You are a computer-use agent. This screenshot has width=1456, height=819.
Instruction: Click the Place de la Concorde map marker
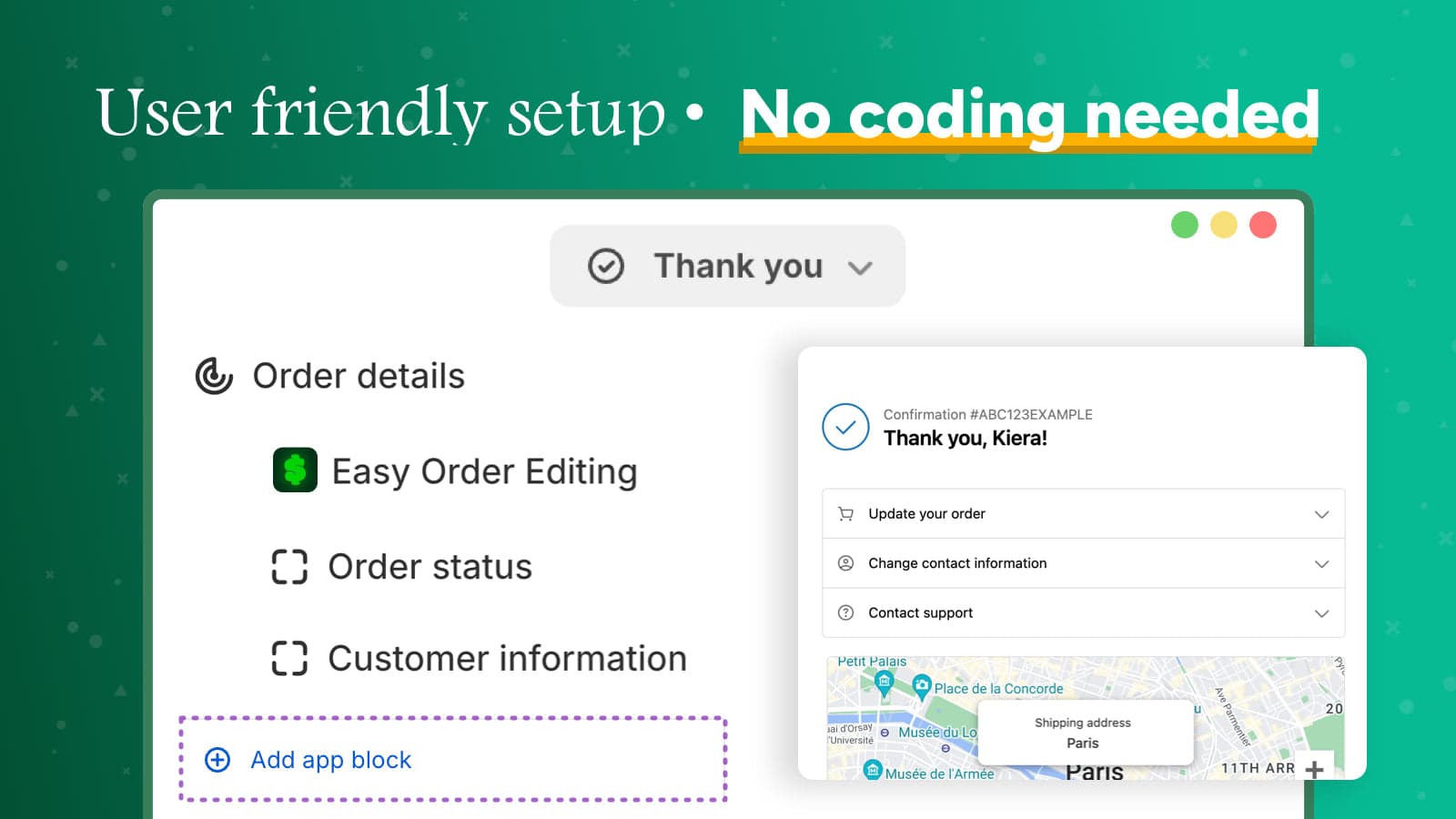(x=921, y=686)
